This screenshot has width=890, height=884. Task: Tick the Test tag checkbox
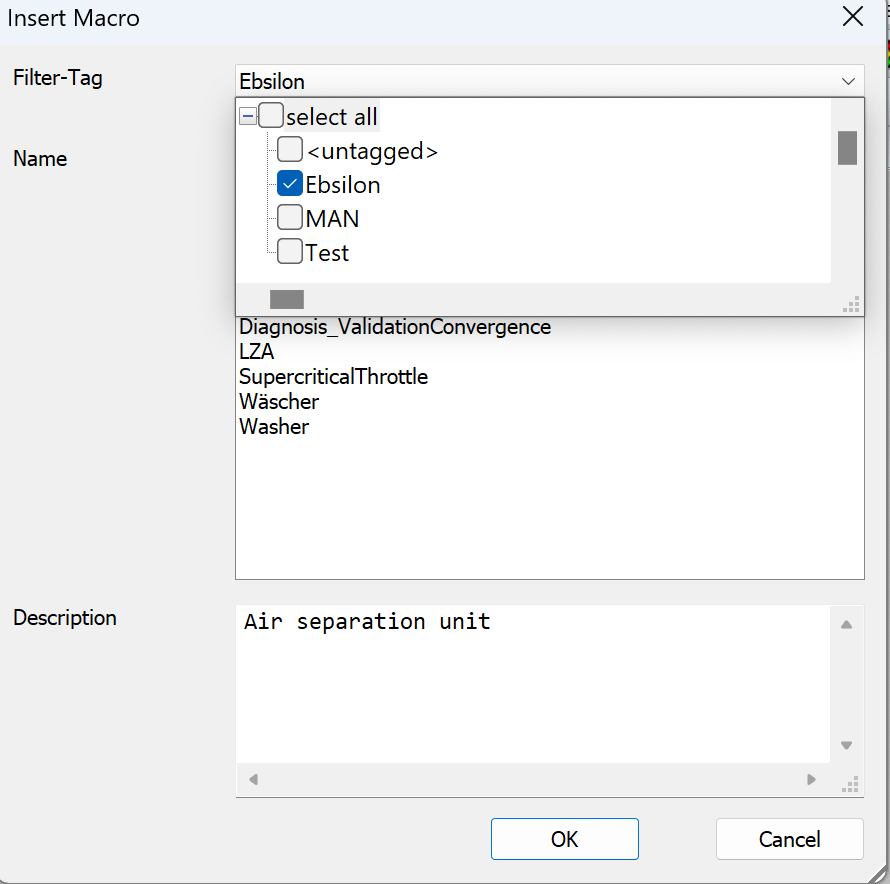pos(289,251)
